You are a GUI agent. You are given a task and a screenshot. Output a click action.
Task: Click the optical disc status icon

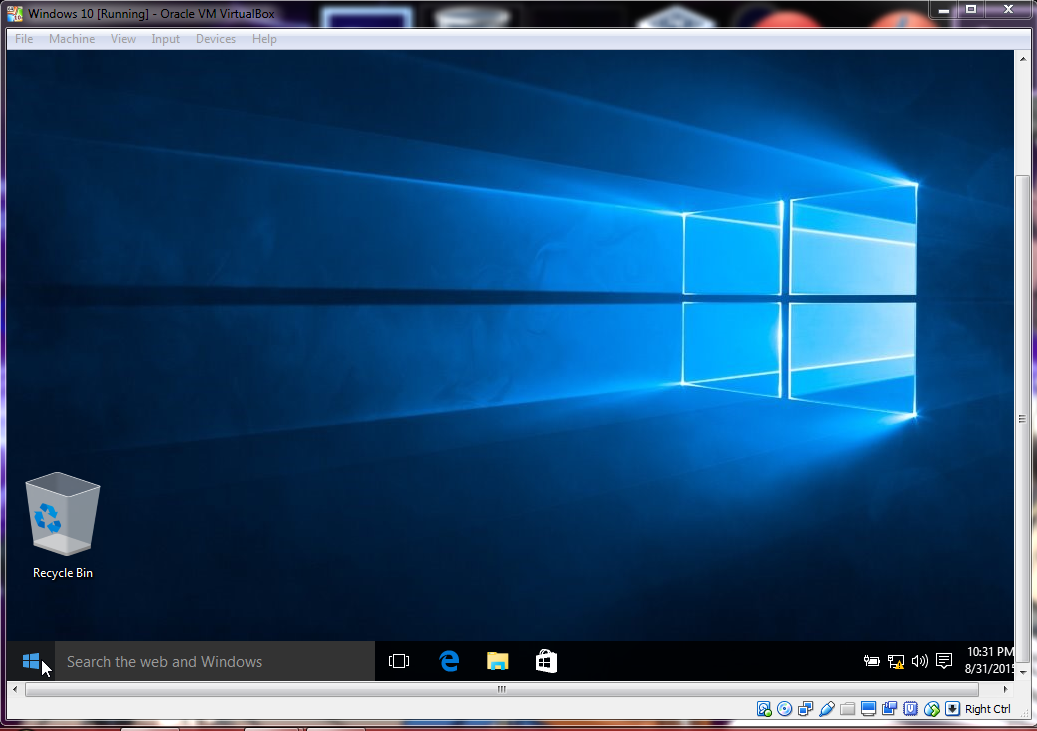(784, 709)
